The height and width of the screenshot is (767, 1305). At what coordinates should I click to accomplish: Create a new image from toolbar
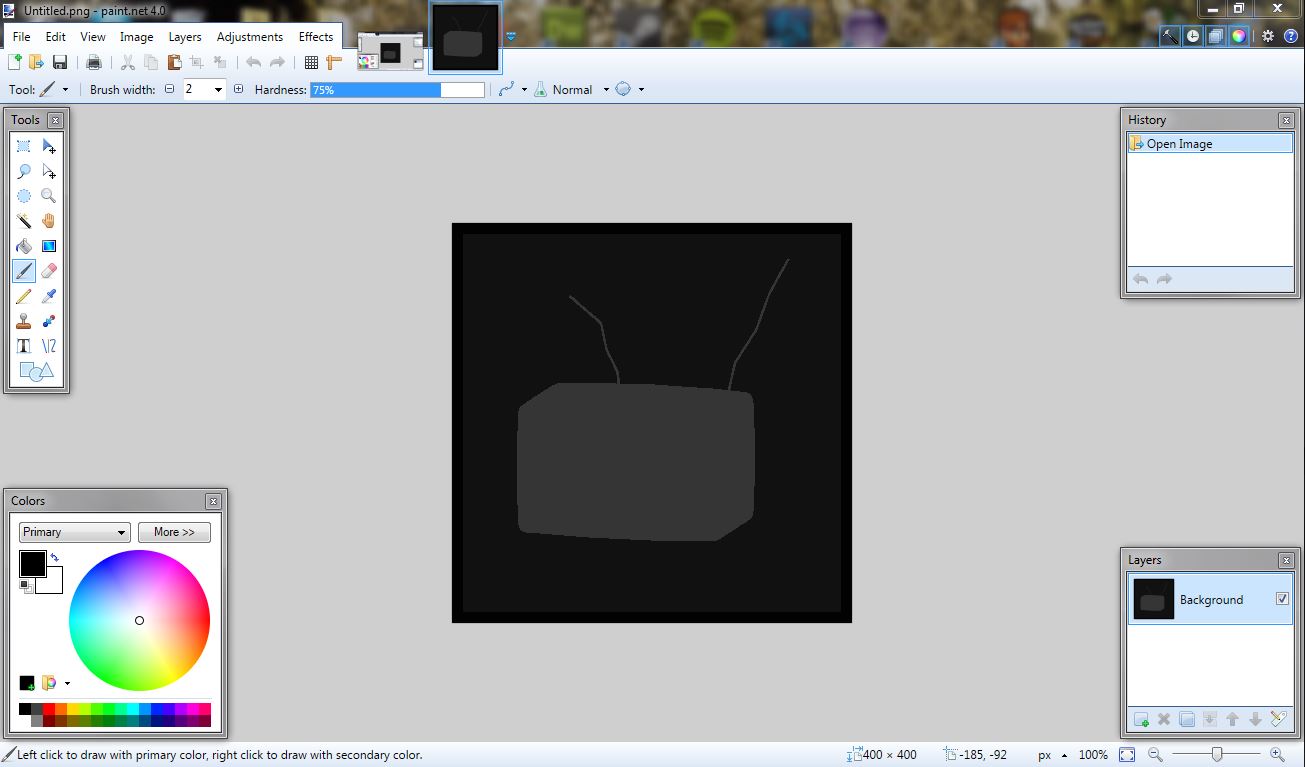[15, 62]
